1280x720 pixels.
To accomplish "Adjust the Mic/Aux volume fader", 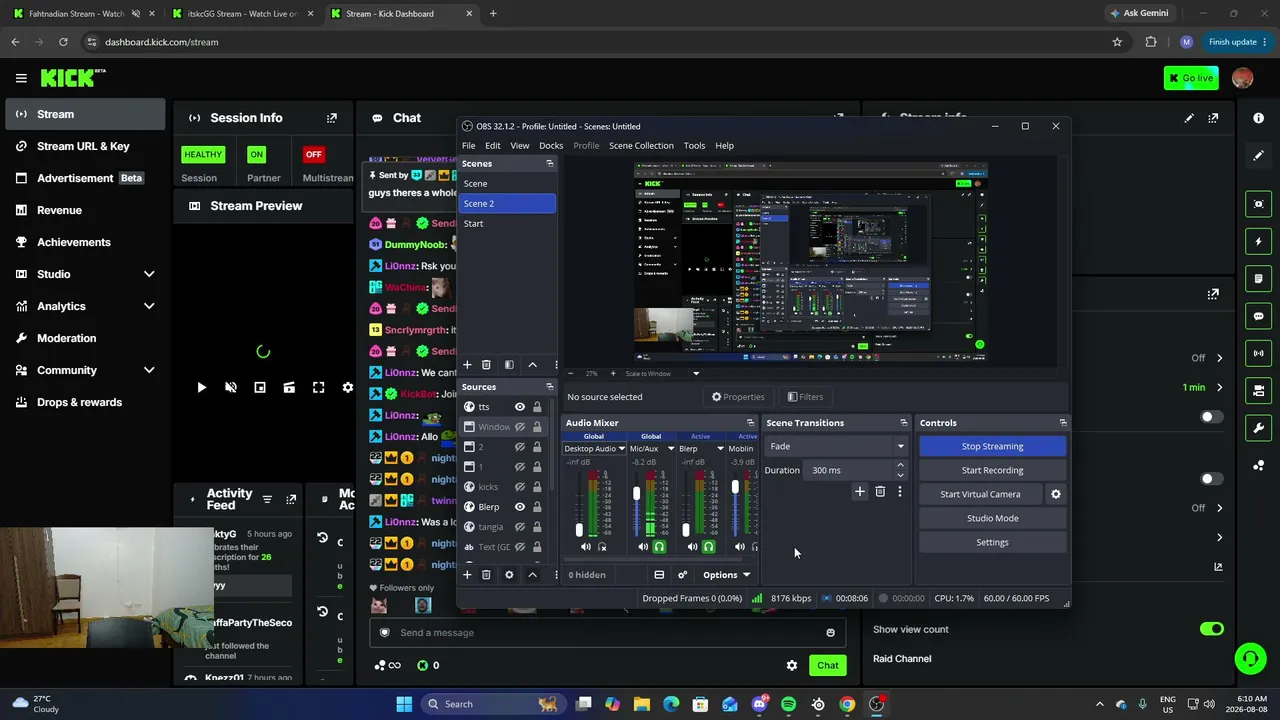I will (x=636, y=494).
